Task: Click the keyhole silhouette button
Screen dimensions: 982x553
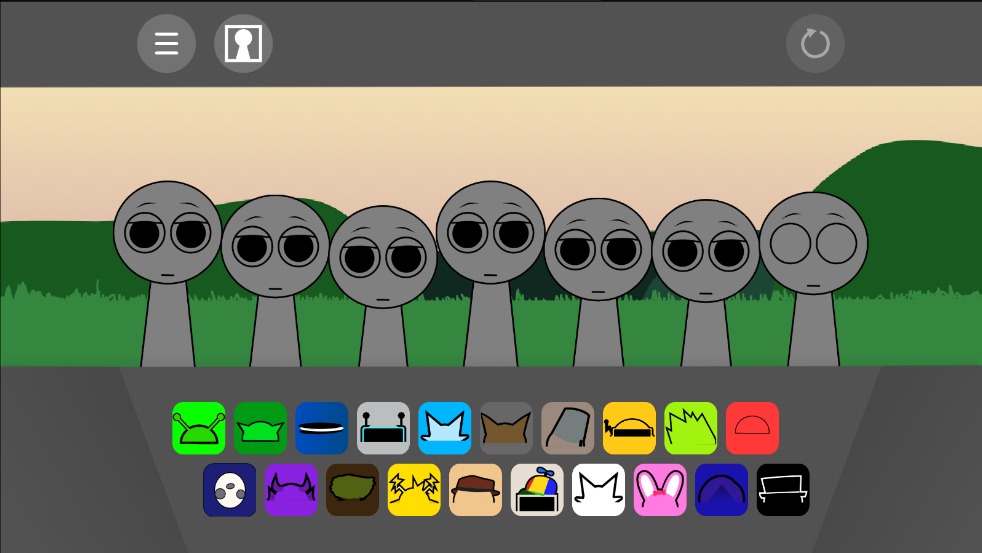Action: [x=243, y=44]
